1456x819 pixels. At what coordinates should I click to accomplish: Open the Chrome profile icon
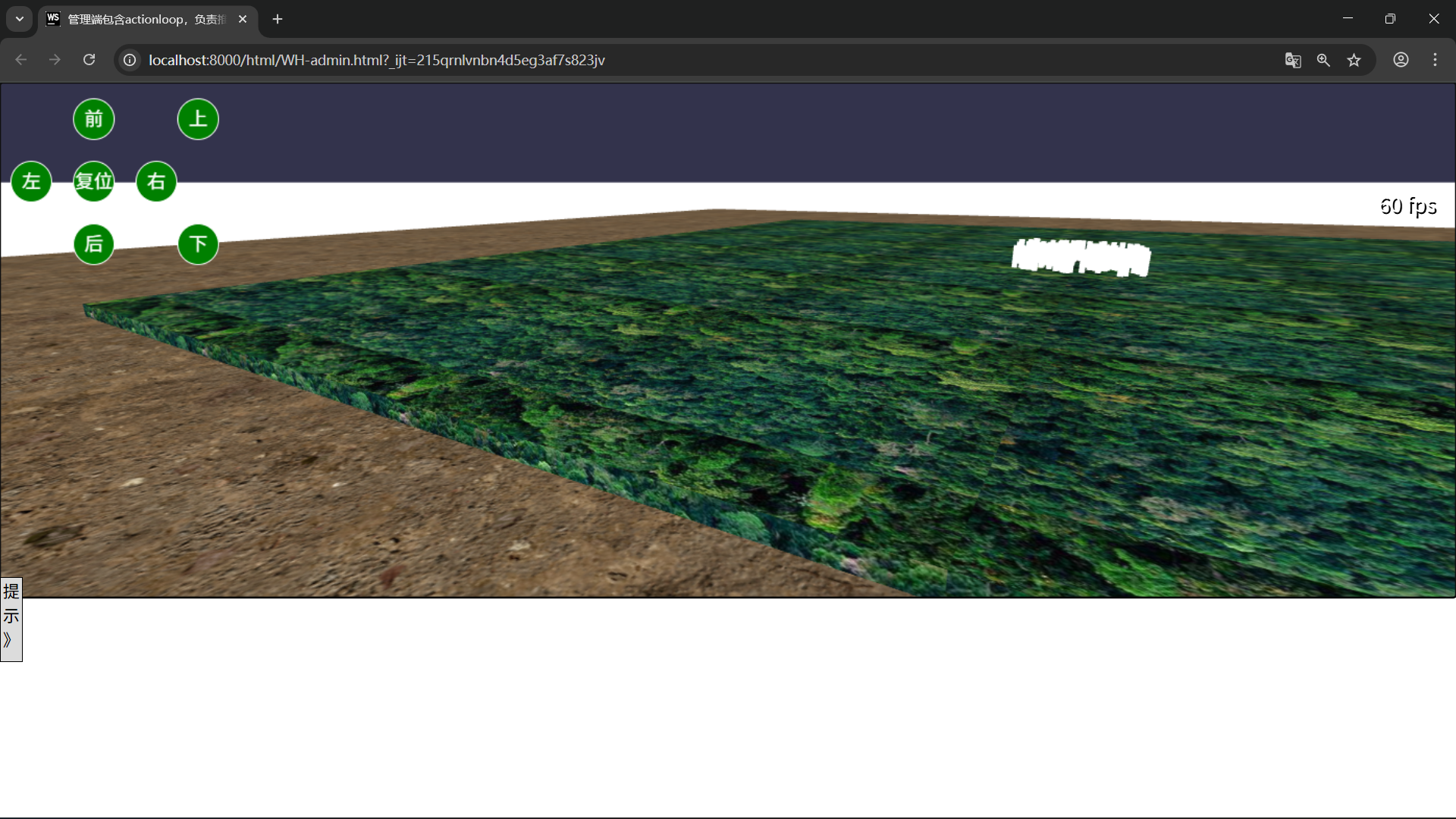tap(1401, 60)
